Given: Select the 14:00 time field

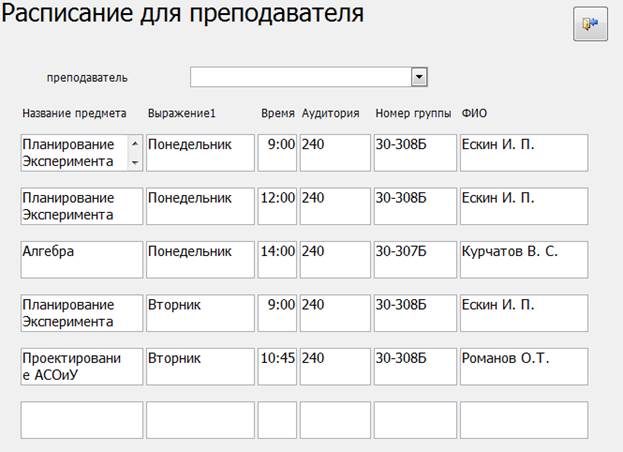Looking at the screenshot, I should click(277, 259).
